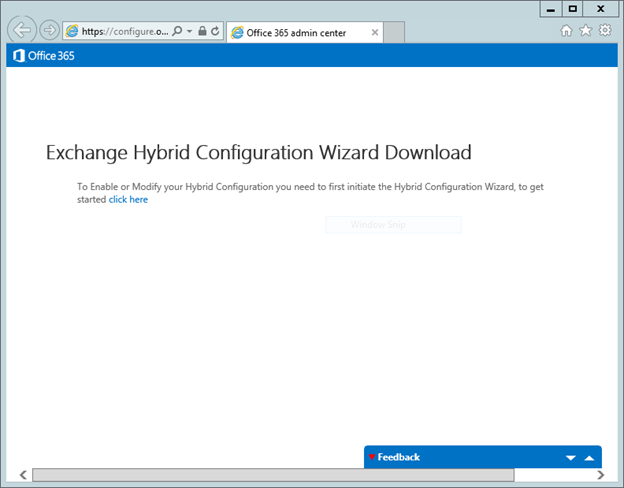
Task: Maximize the browser window
Action: (x=573, y=9)
